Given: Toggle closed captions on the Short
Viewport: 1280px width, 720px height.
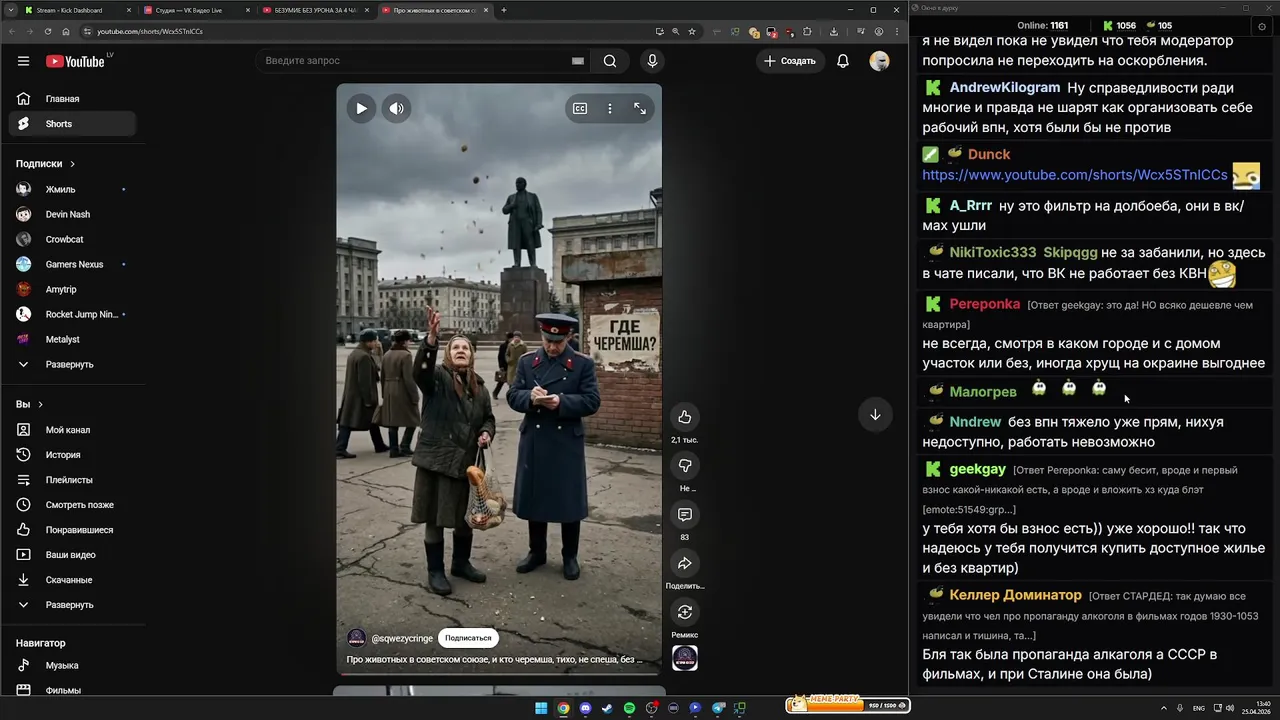Looking at the screenshot, I should point(580,108).
